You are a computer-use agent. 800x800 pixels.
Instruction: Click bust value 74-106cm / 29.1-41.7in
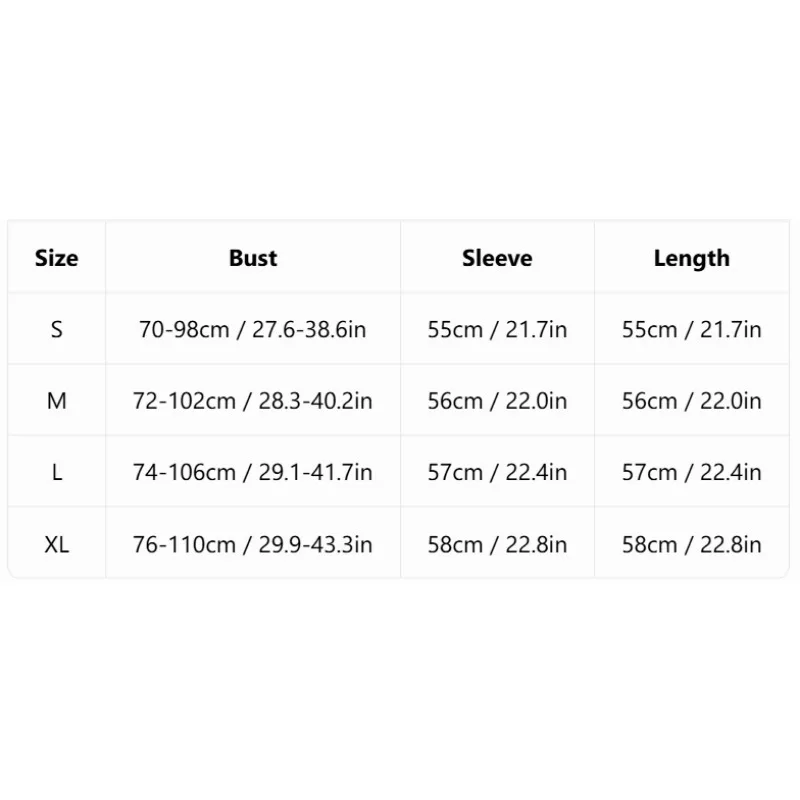[253, 472]
